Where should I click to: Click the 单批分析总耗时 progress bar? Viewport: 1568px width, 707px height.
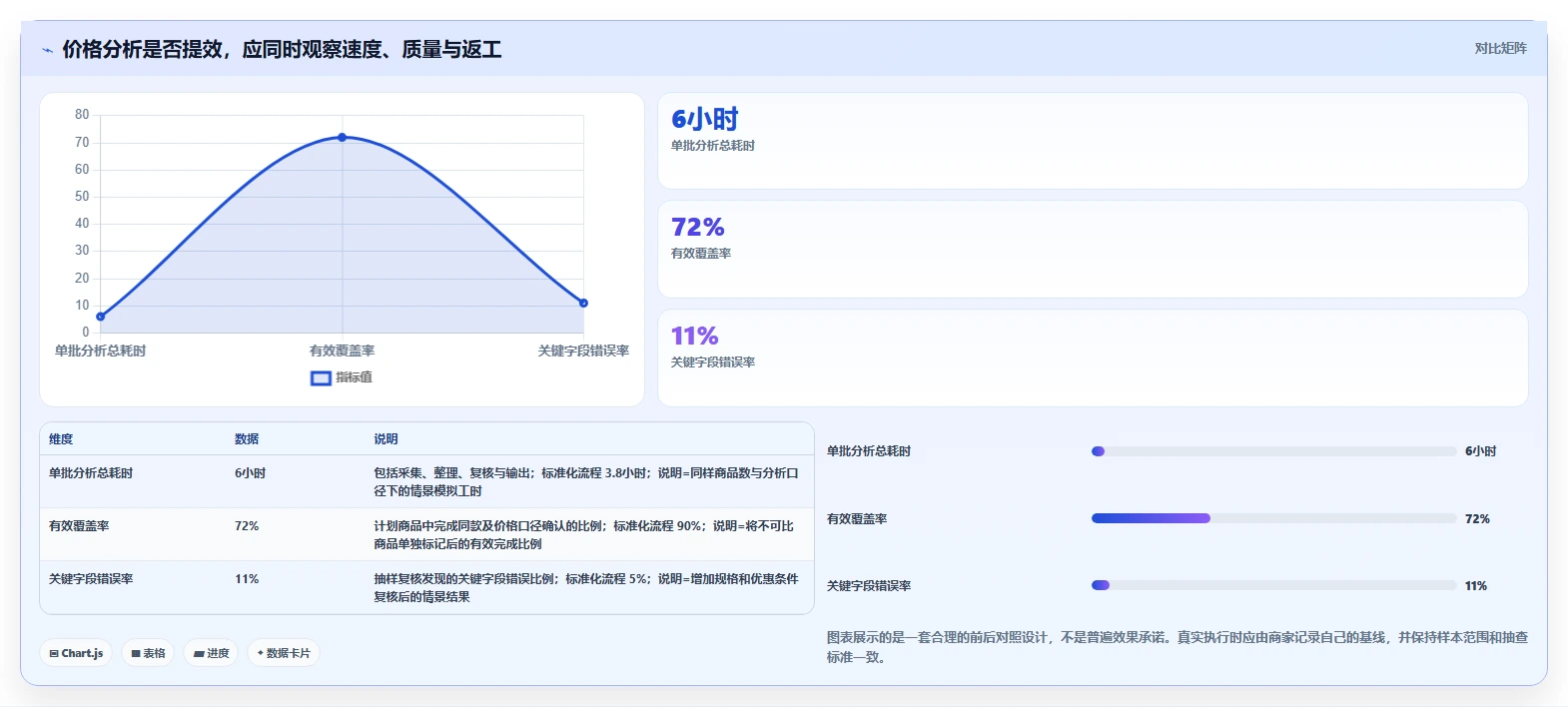coord(1273,451)
